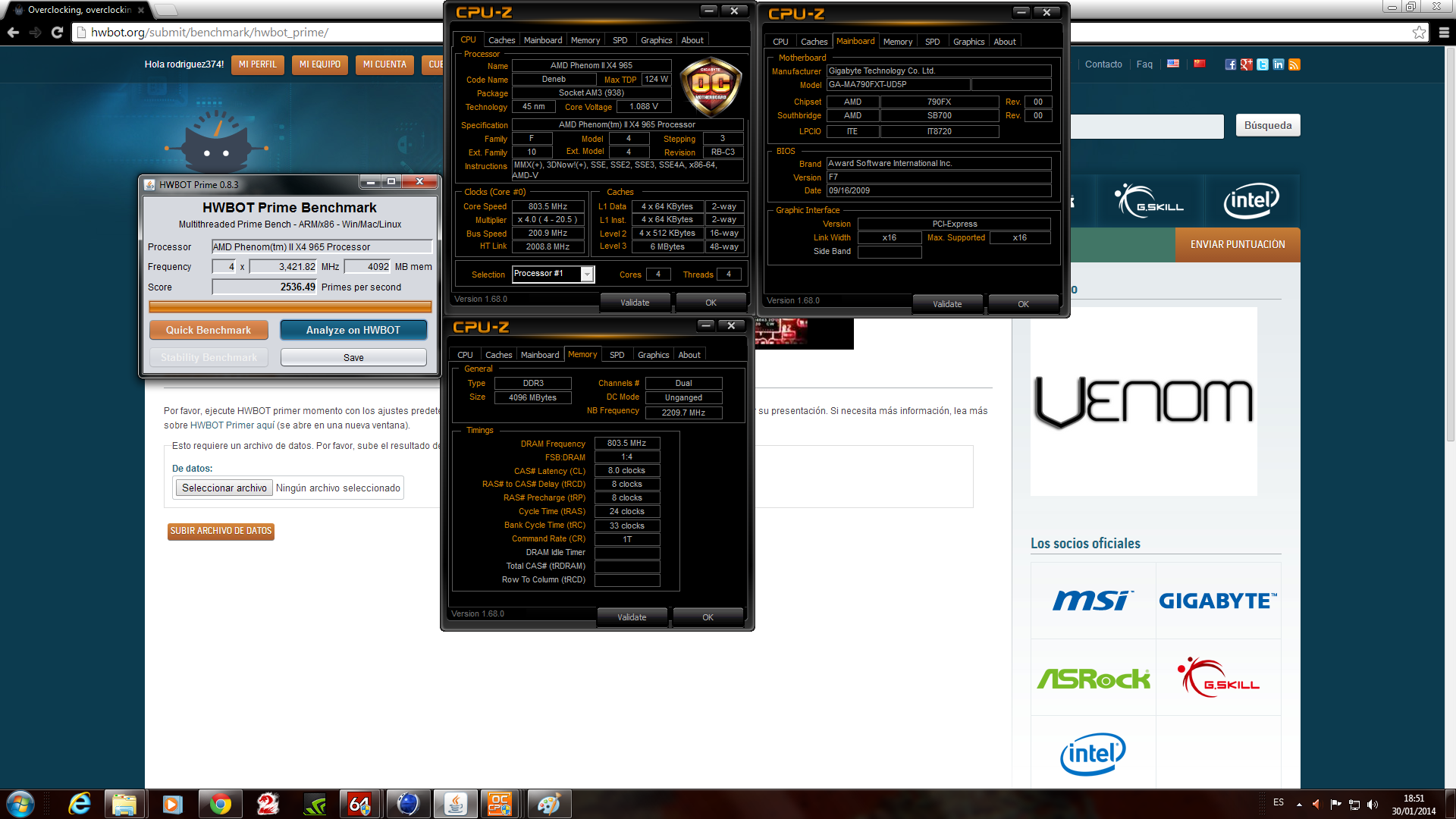Viewport: 1456px width, 819px height.
Task: Follow the HWBOT Primer aquí link
Action: [x=232, y=425]
